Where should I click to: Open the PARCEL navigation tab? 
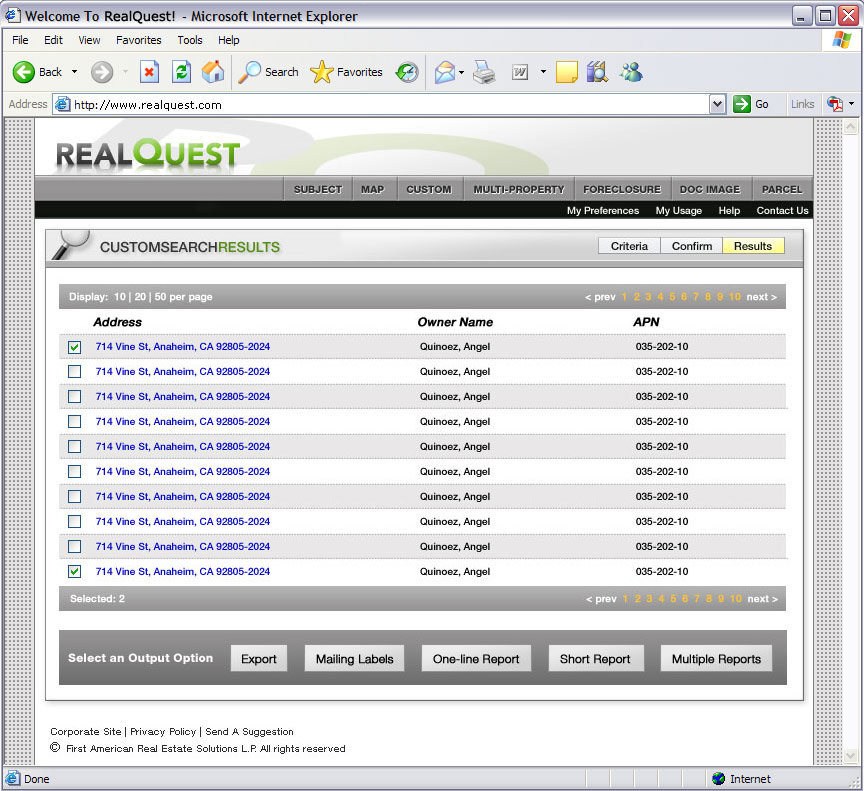782,189
